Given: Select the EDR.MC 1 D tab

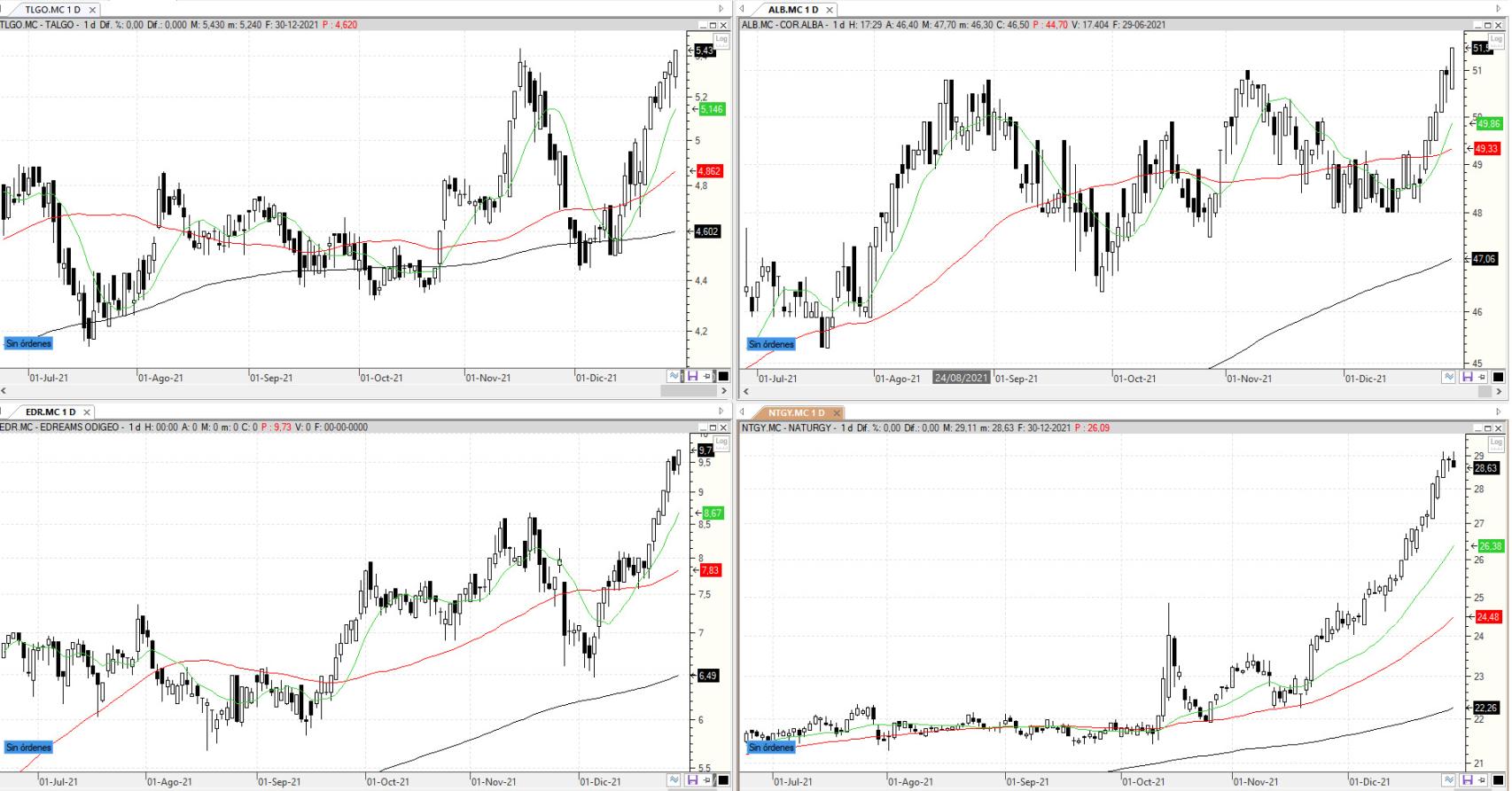Looking at the screenshot, I should pos(50,412).
